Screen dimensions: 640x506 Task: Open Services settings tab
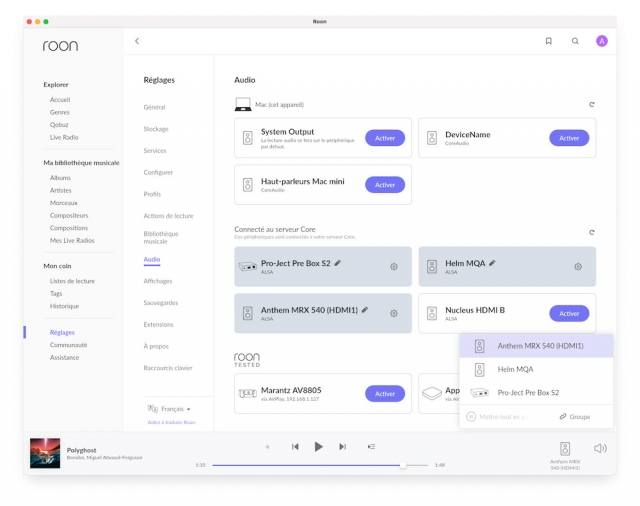[x=155, y=151]
